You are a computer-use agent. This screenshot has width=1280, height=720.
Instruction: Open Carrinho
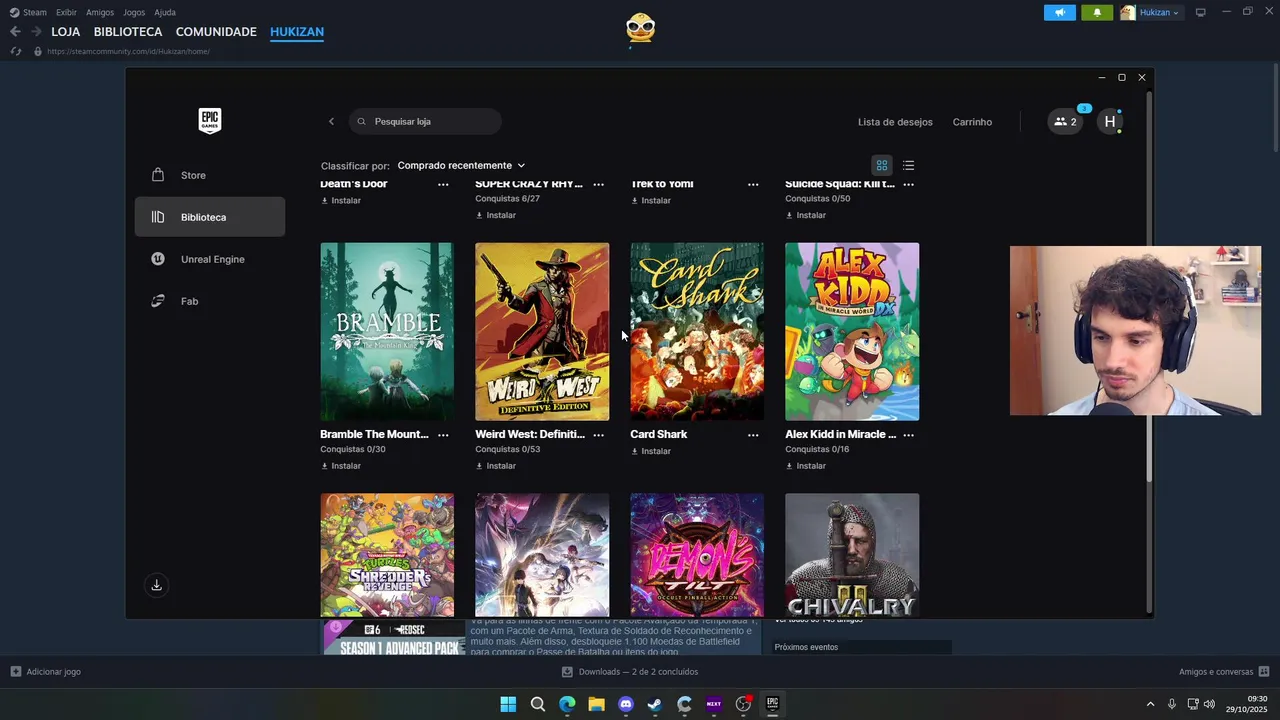click(972, 122)
